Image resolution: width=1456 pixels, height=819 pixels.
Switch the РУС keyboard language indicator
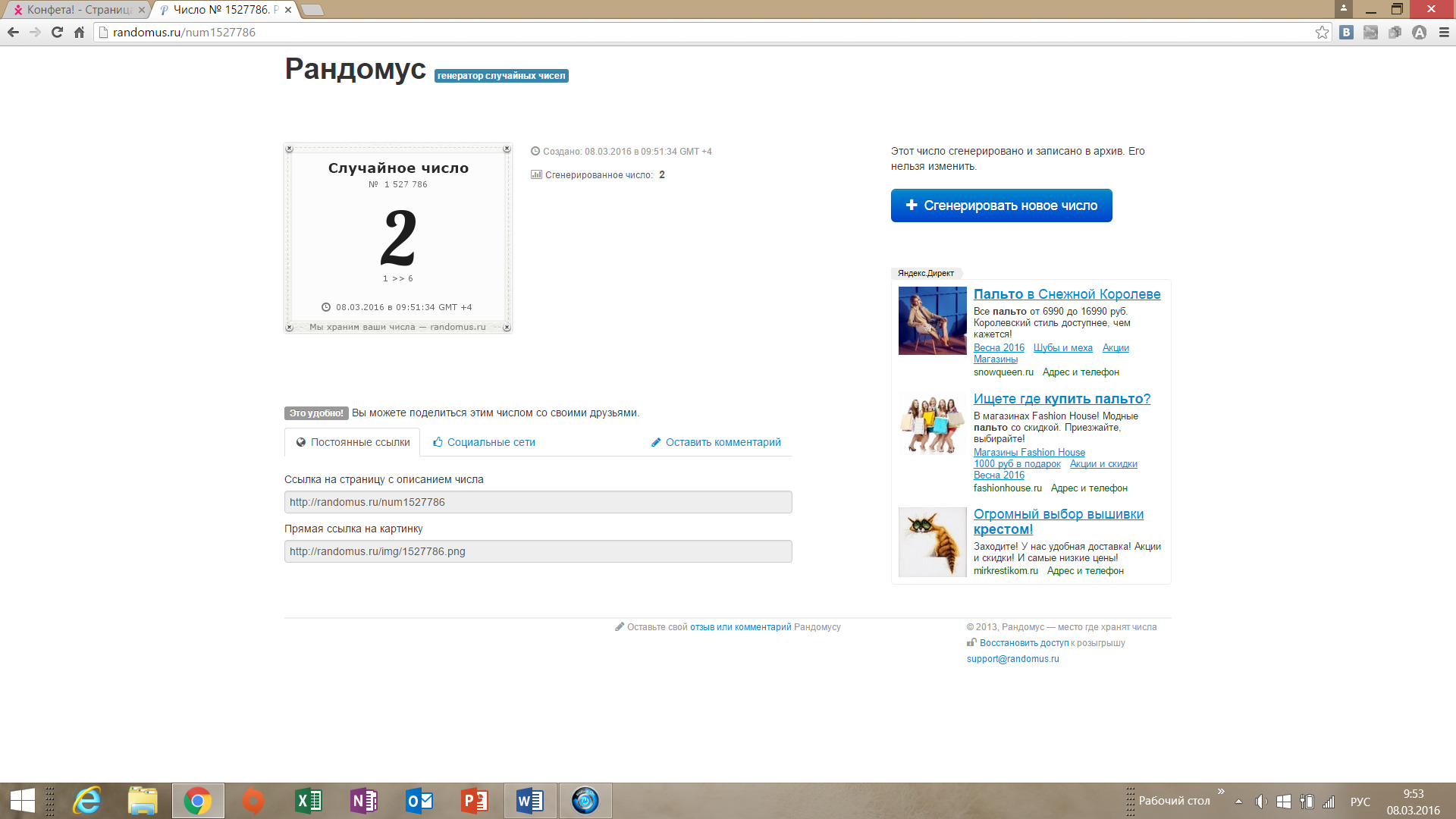click(1360, 802)
